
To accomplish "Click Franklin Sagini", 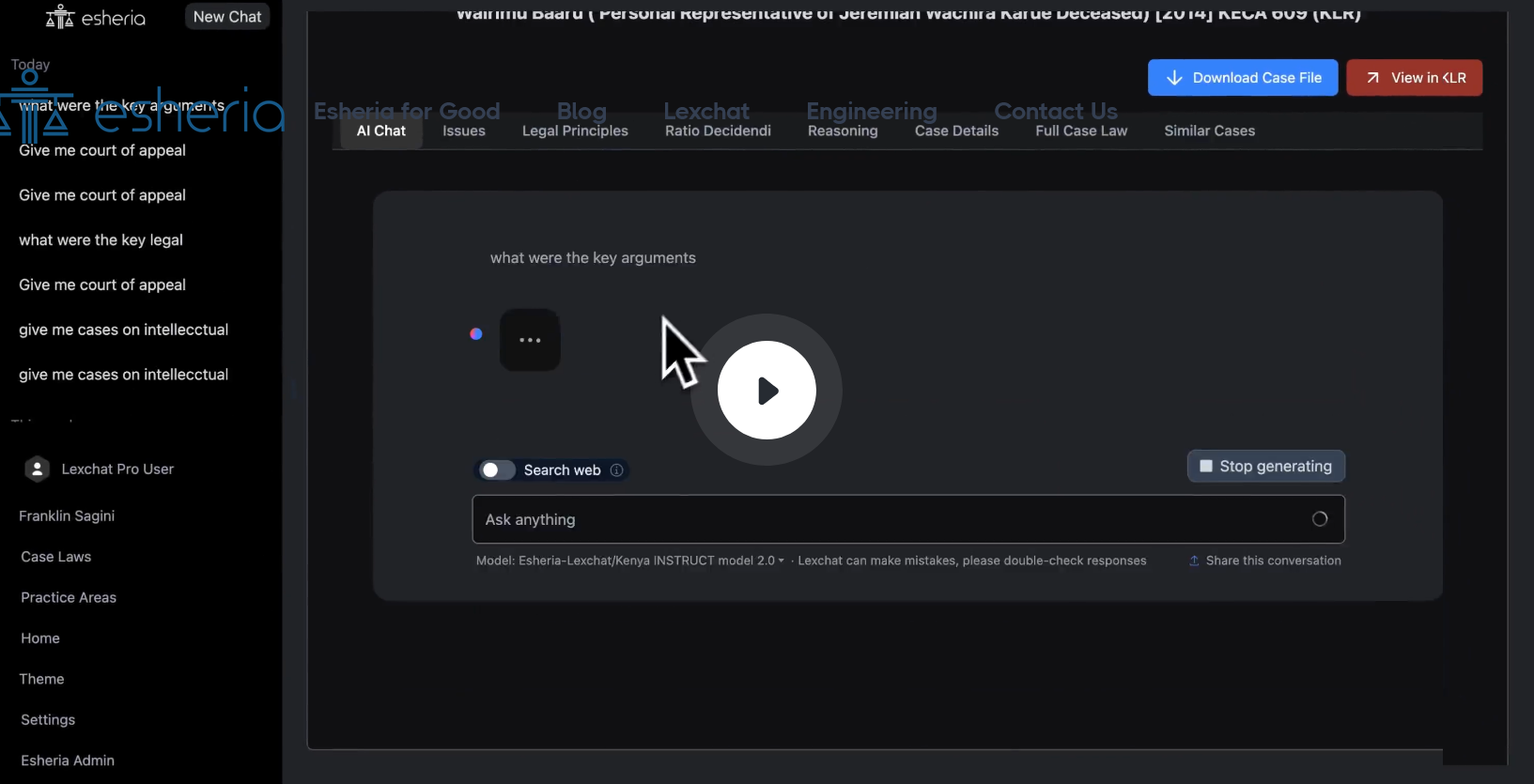I will coord(67,516).
